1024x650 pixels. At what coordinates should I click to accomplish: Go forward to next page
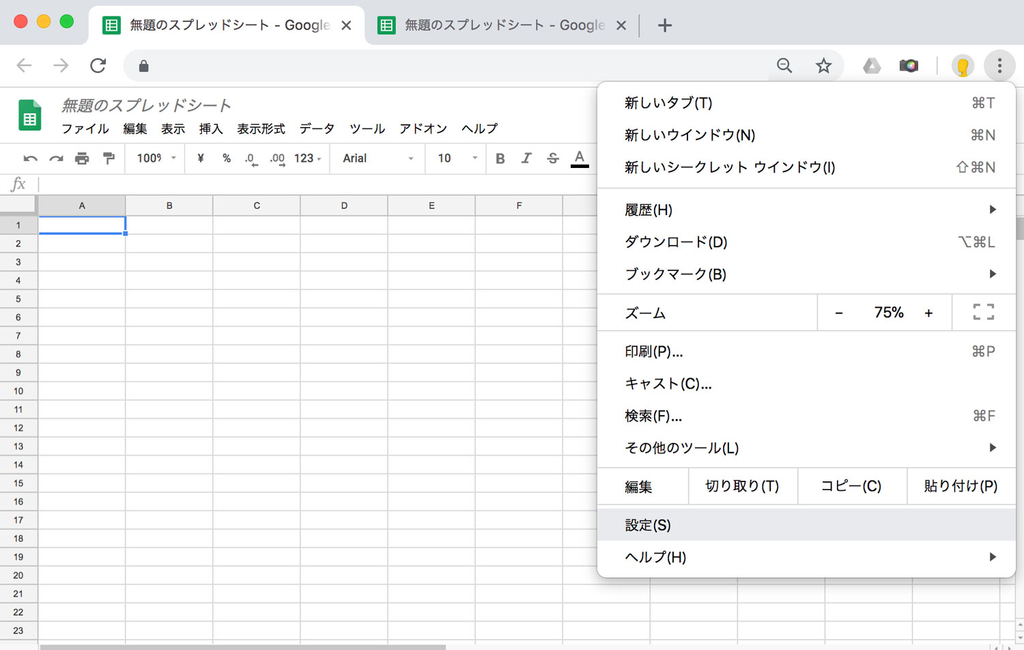[x=61, y=65]
